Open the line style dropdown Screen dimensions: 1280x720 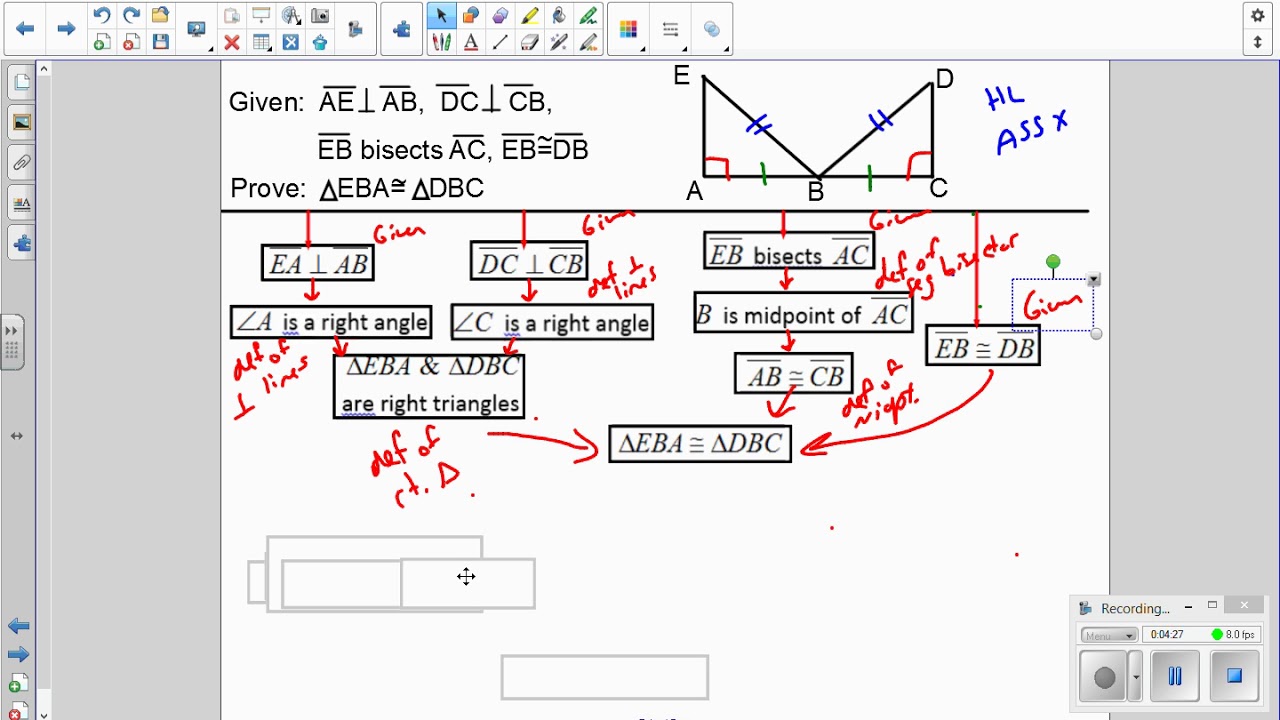pos(671,29)
